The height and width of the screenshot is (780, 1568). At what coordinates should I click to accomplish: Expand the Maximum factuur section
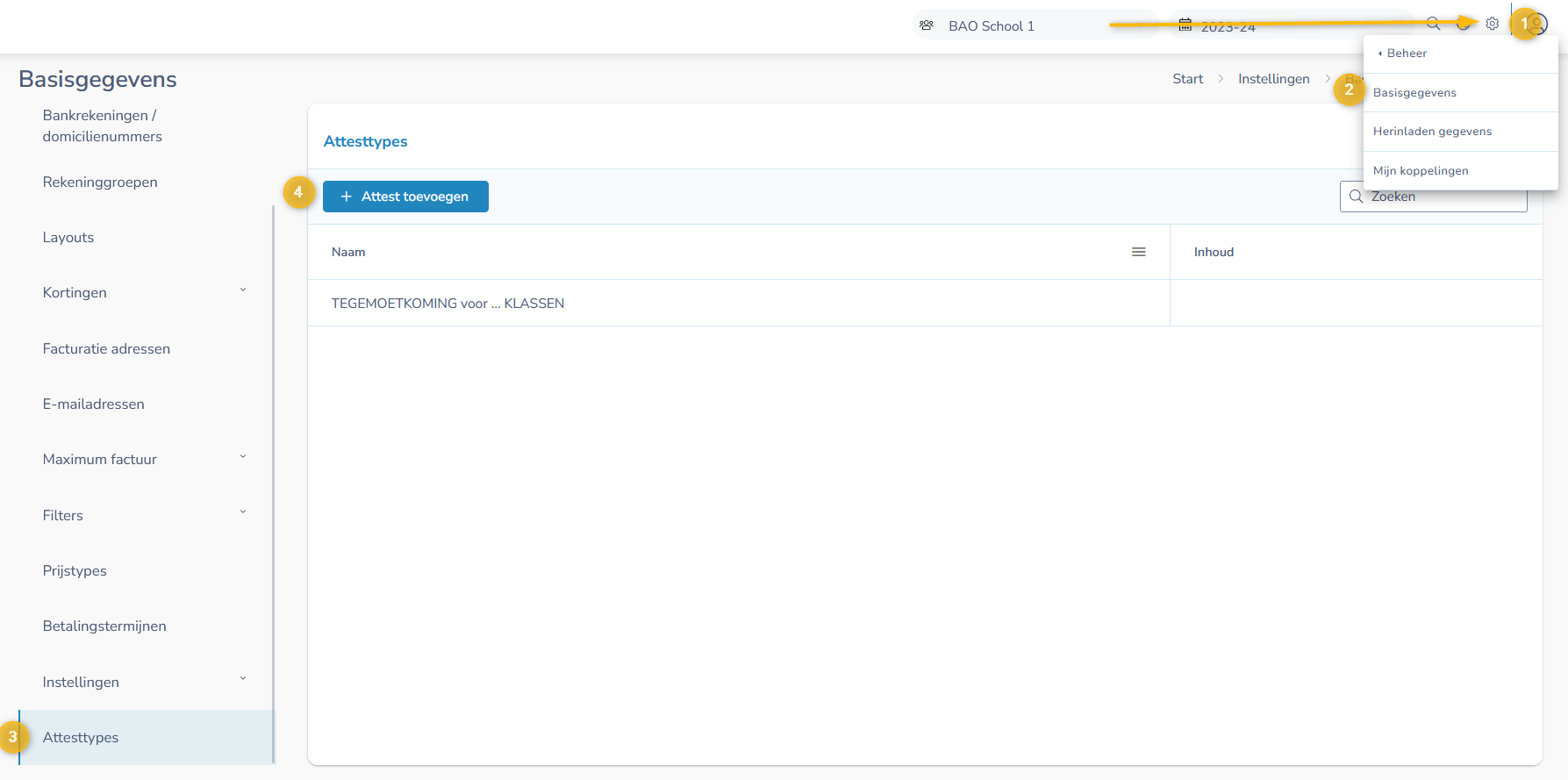click(243, 457)
